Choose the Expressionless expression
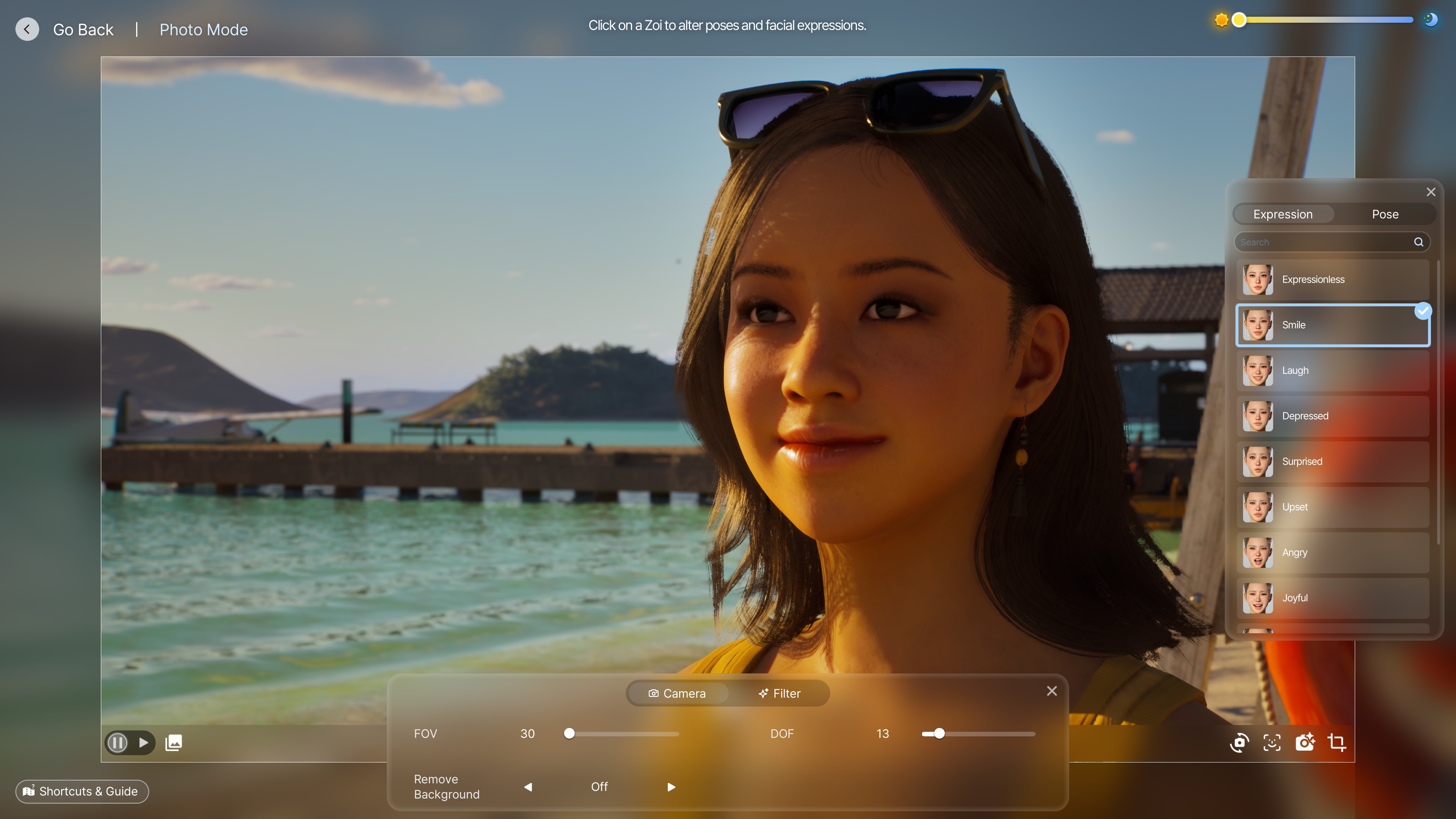The image size is (1456, 819). click(1333, 280)
